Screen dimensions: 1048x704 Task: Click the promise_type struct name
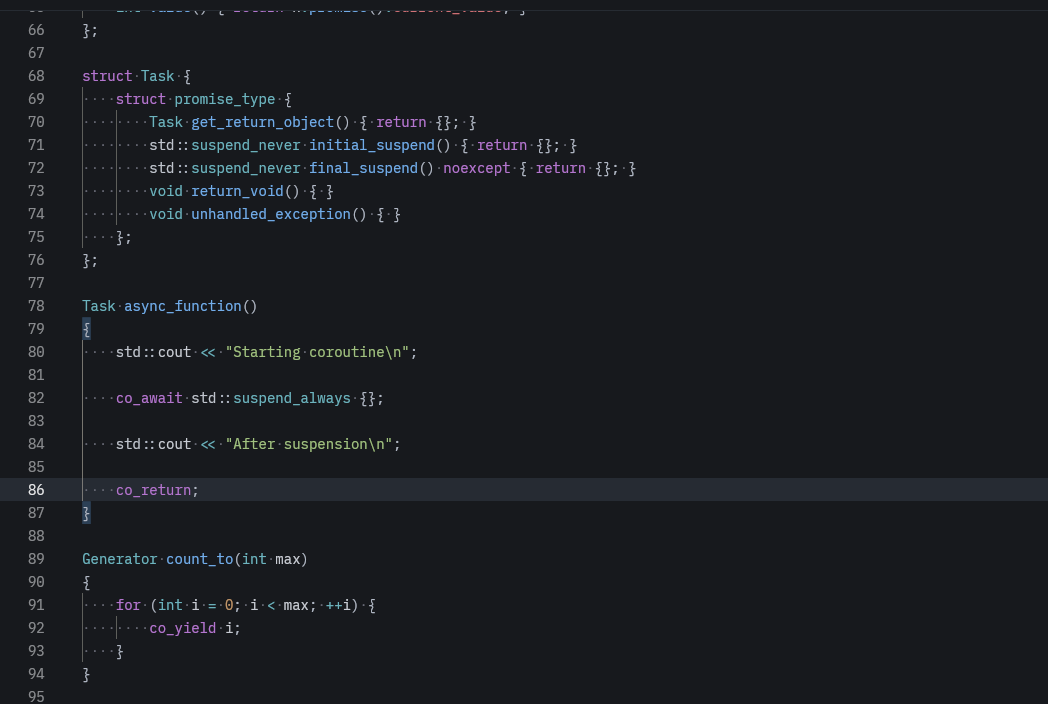224,99
